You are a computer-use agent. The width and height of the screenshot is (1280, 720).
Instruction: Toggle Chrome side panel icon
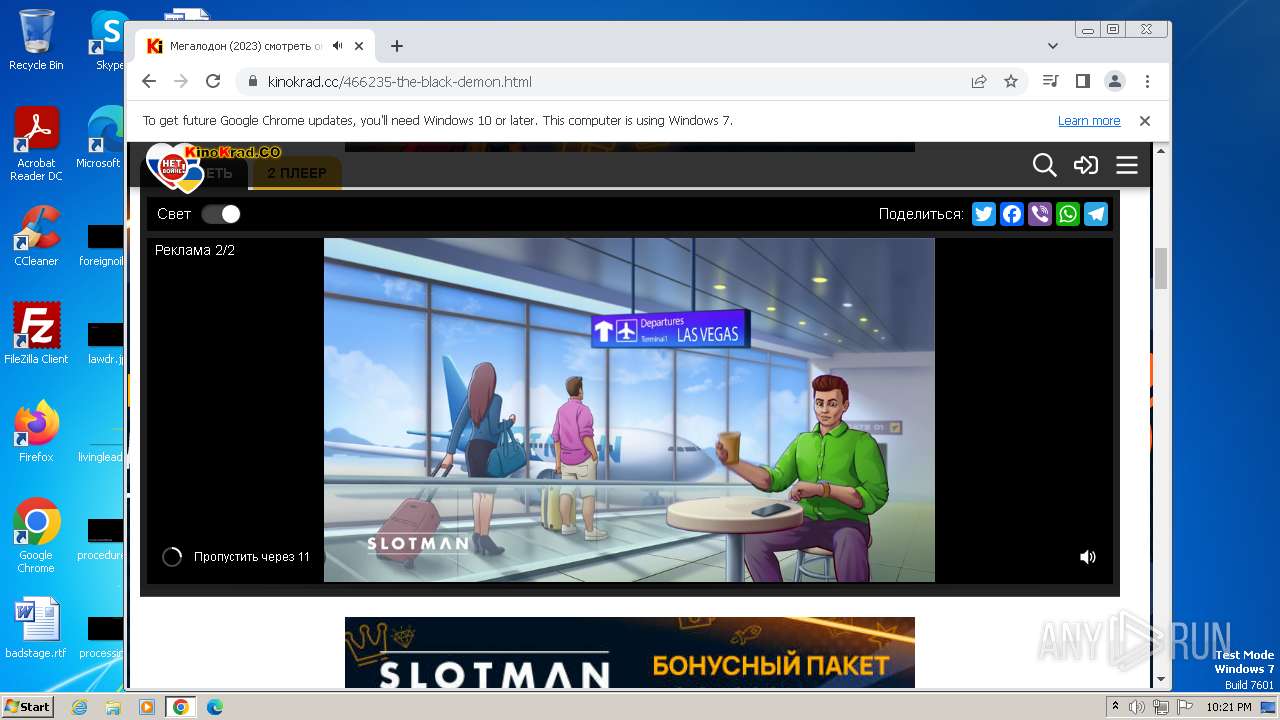click(x=1082, y=81)
